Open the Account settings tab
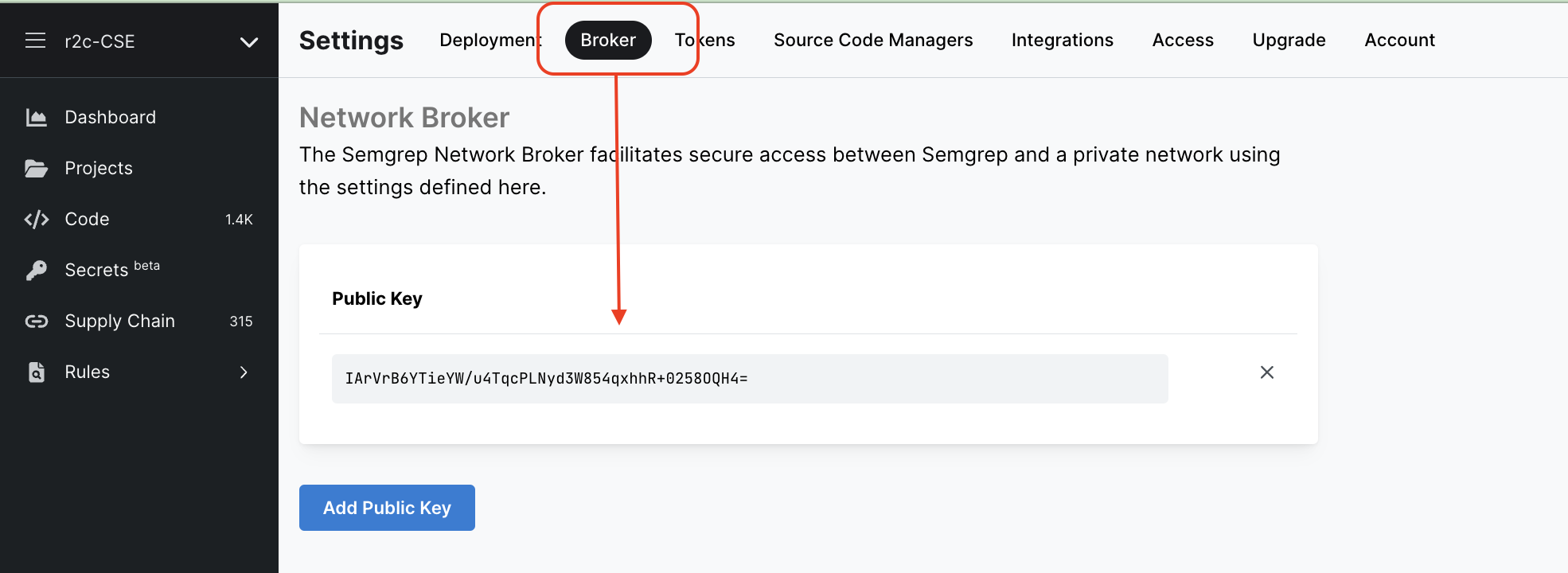The width and height of the screenshot is (1568, 573). (1399, 40)
